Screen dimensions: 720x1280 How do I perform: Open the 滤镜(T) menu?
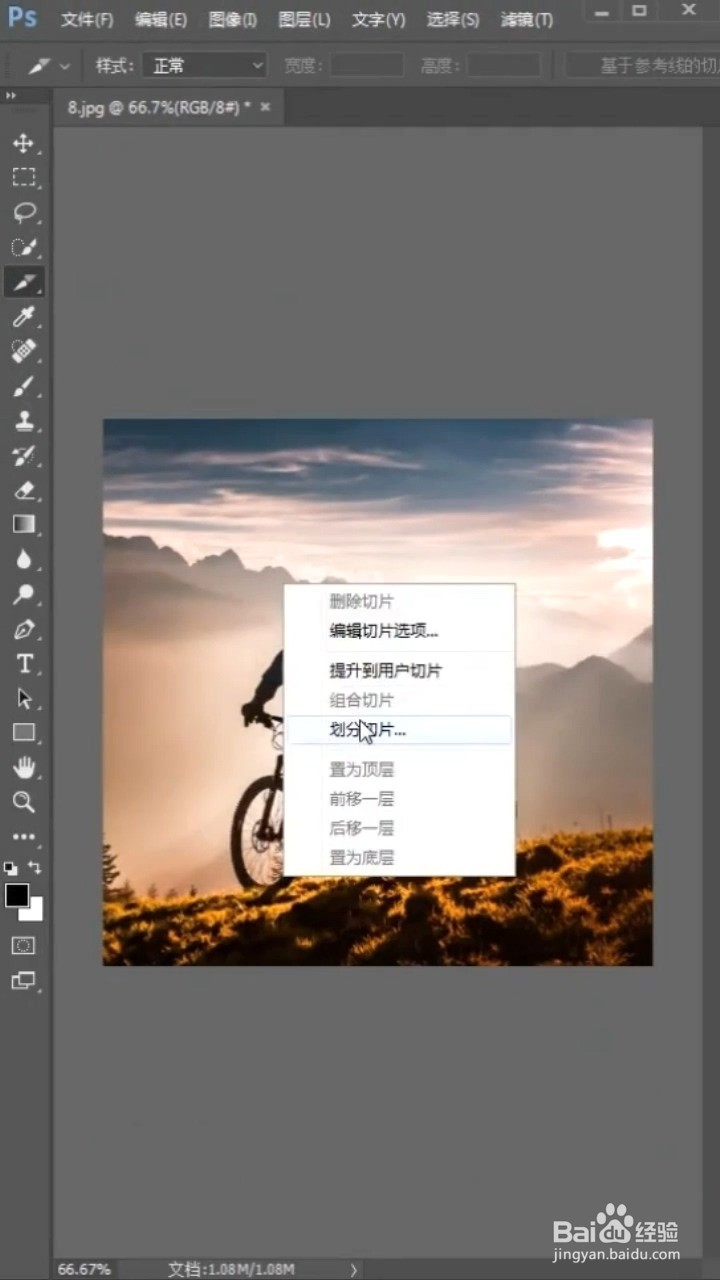click(x=527, y=20)
